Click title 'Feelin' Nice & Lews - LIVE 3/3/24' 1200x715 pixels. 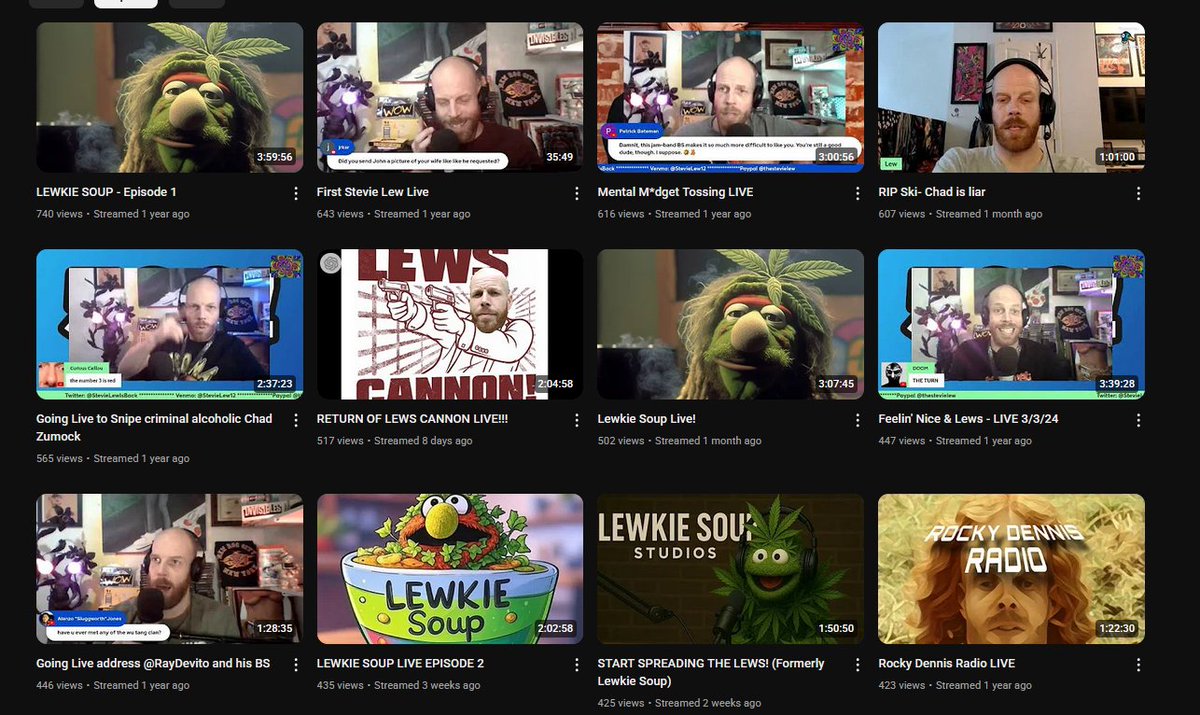click(x=968, y=419)
